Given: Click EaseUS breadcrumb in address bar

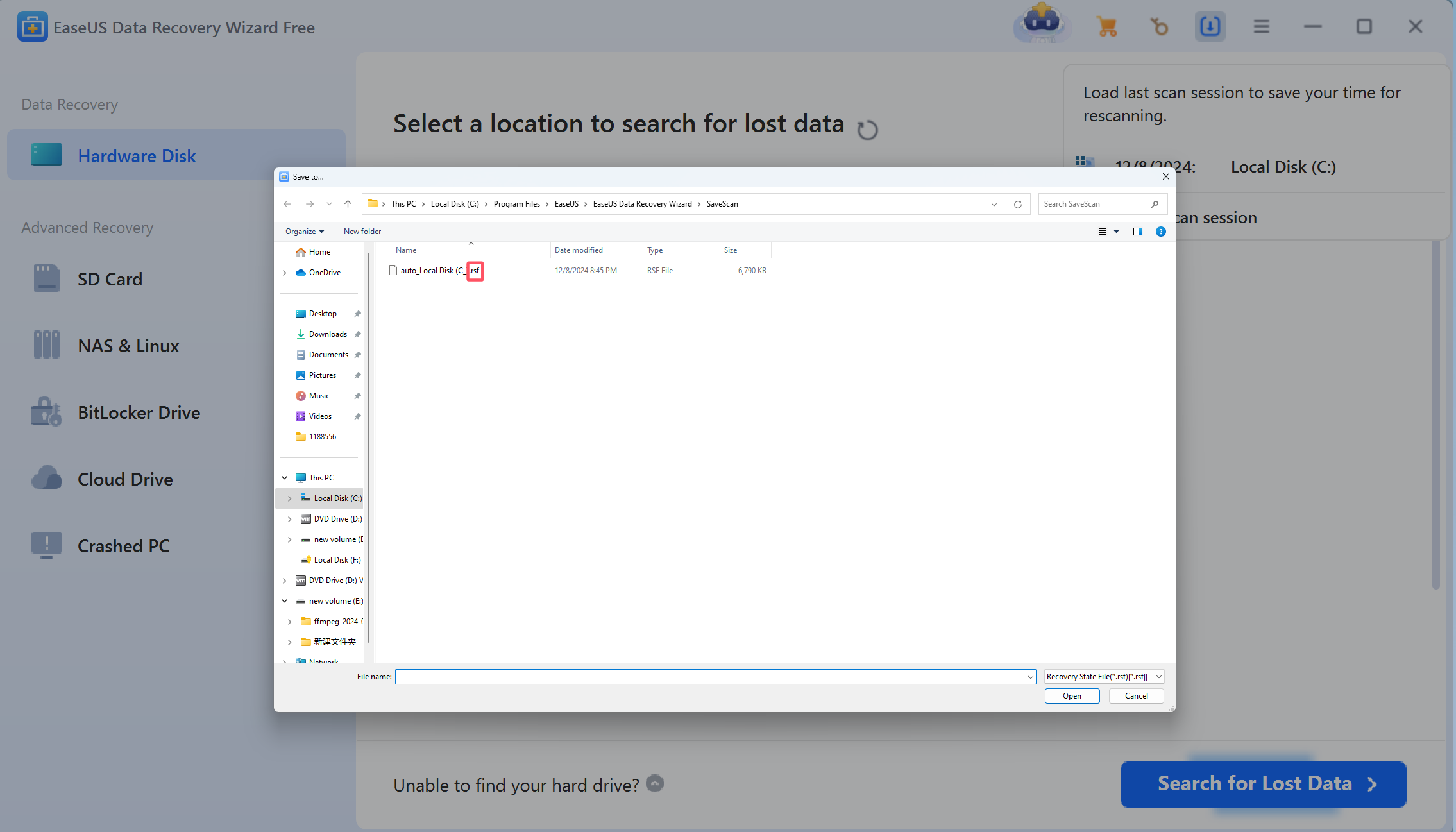Looking at the screenshot, I should point(566,204).
